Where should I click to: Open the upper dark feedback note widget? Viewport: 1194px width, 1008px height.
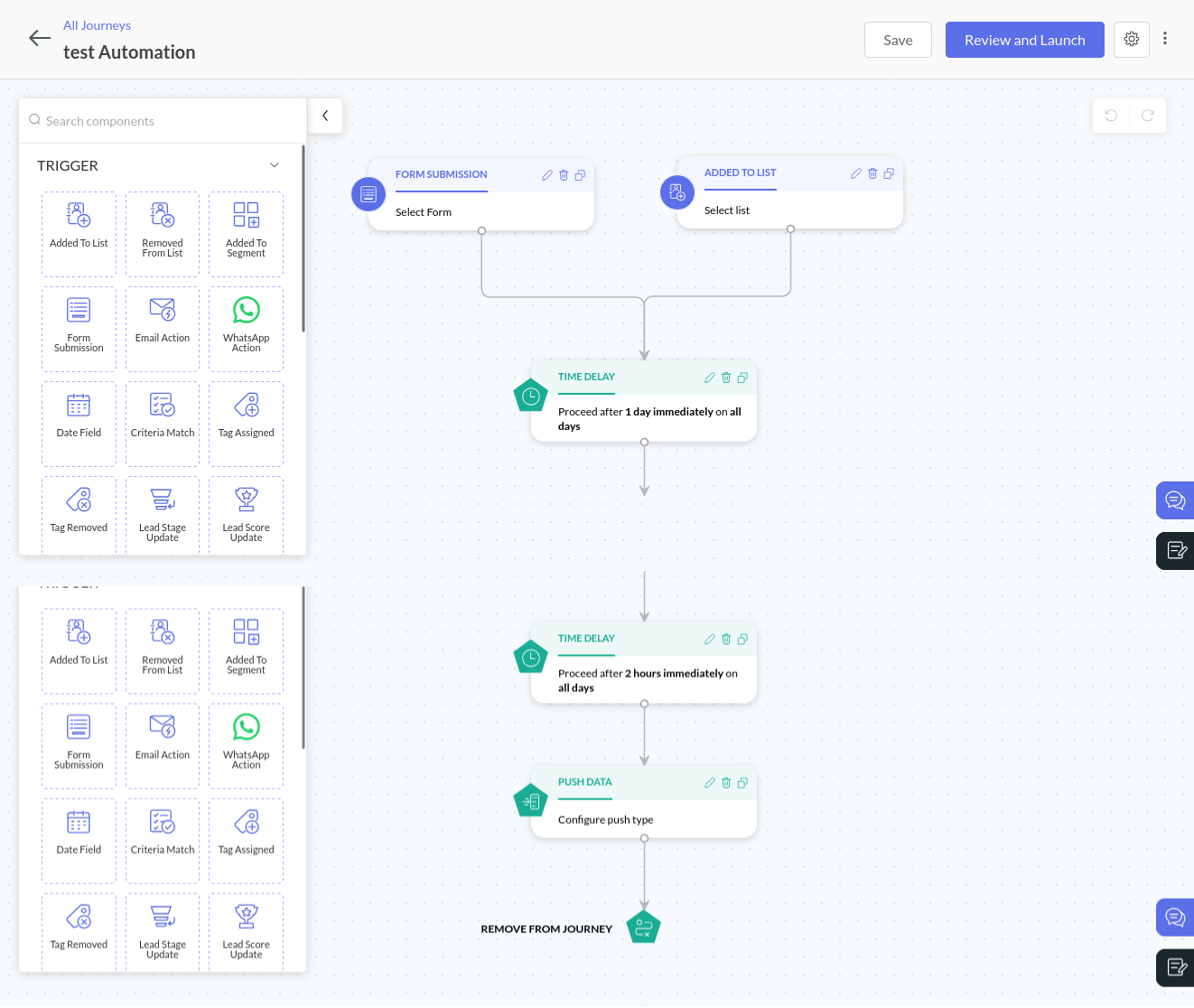click(x=1175, y=550)
